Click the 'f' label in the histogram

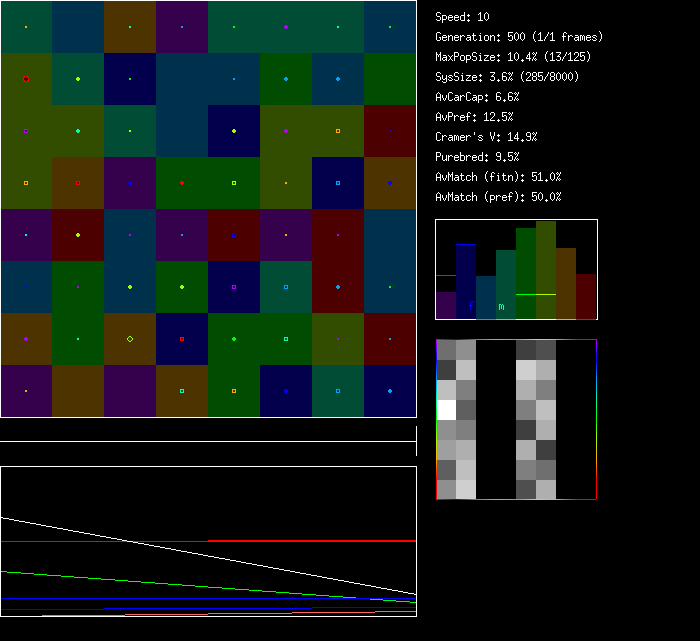point(470,306)
